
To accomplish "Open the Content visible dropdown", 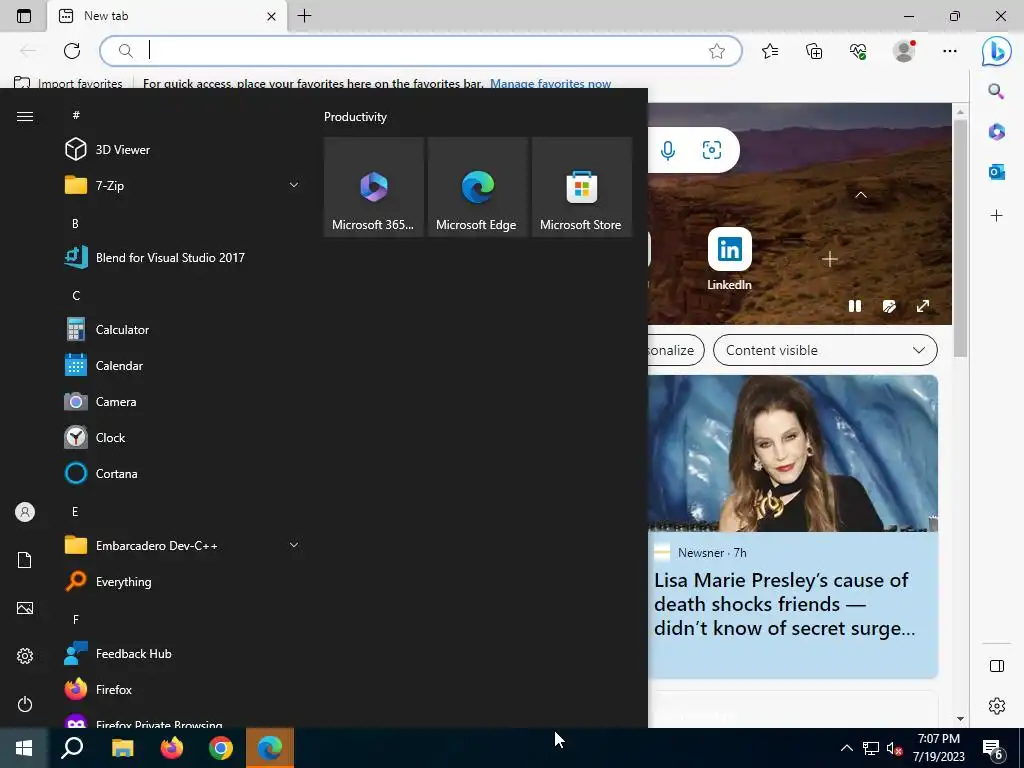I will [825, 350].
